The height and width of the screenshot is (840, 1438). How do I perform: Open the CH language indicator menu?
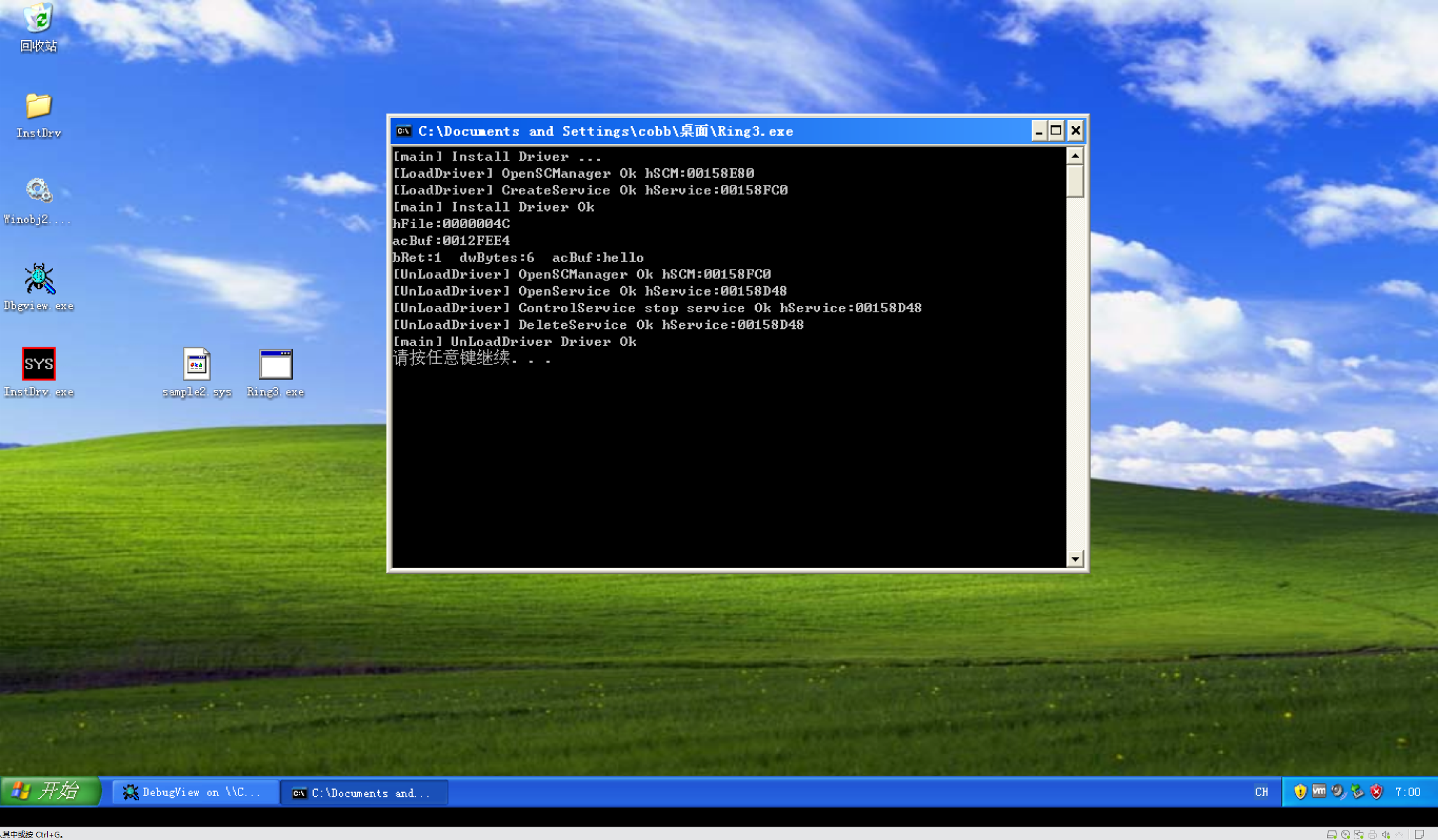click(1261, 792)
